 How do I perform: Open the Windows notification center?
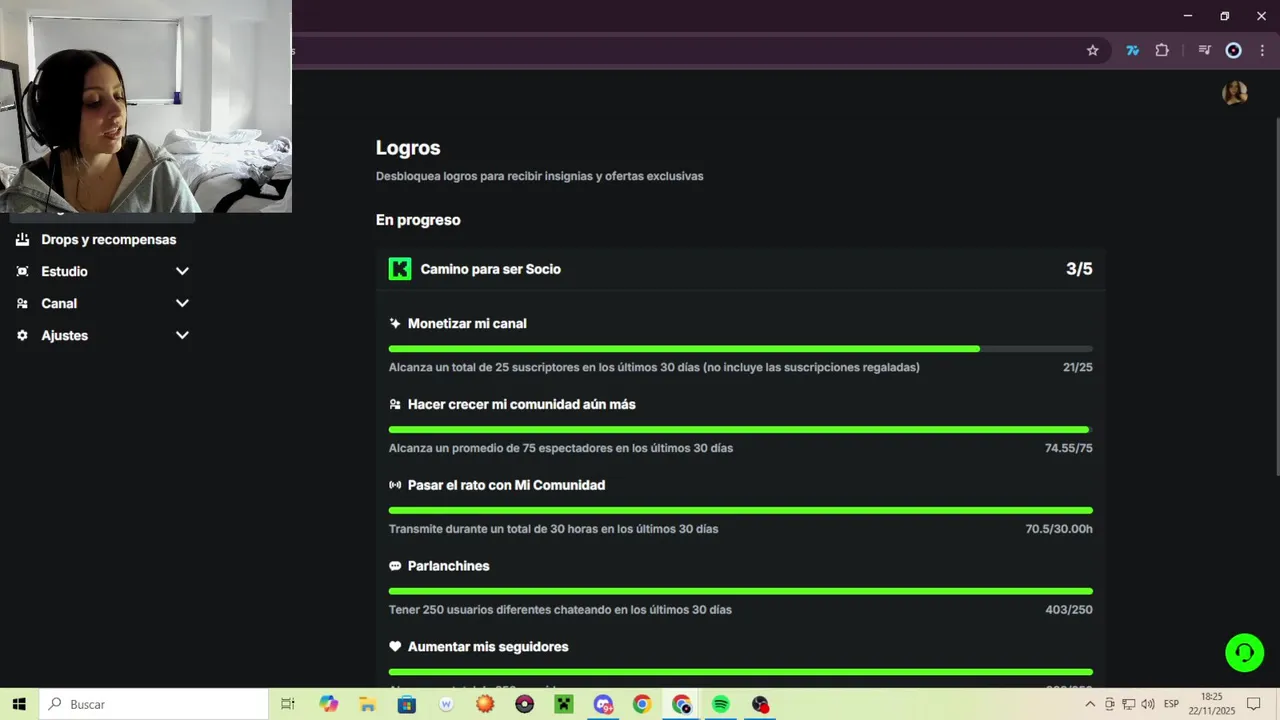[x=1253, y=705]
